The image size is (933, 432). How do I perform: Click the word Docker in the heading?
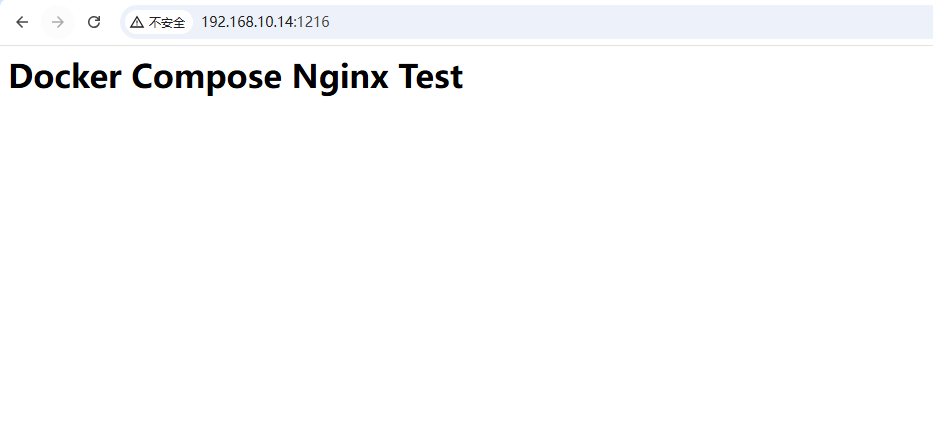tap(65, 77)
